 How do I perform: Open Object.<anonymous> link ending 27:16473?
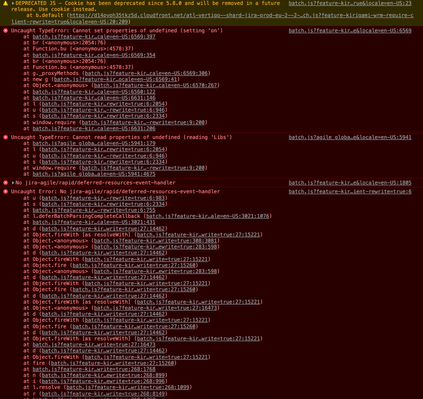pos(156,308)
